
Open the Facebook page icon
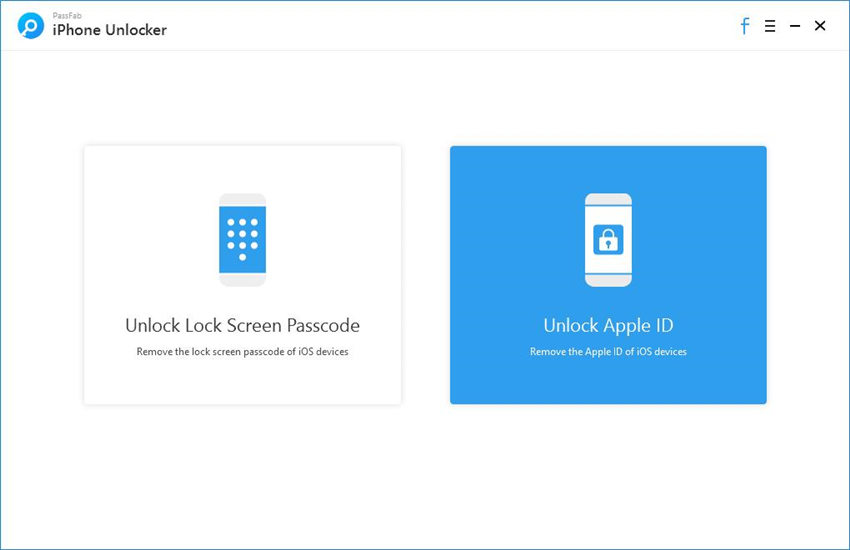point(744,26)
